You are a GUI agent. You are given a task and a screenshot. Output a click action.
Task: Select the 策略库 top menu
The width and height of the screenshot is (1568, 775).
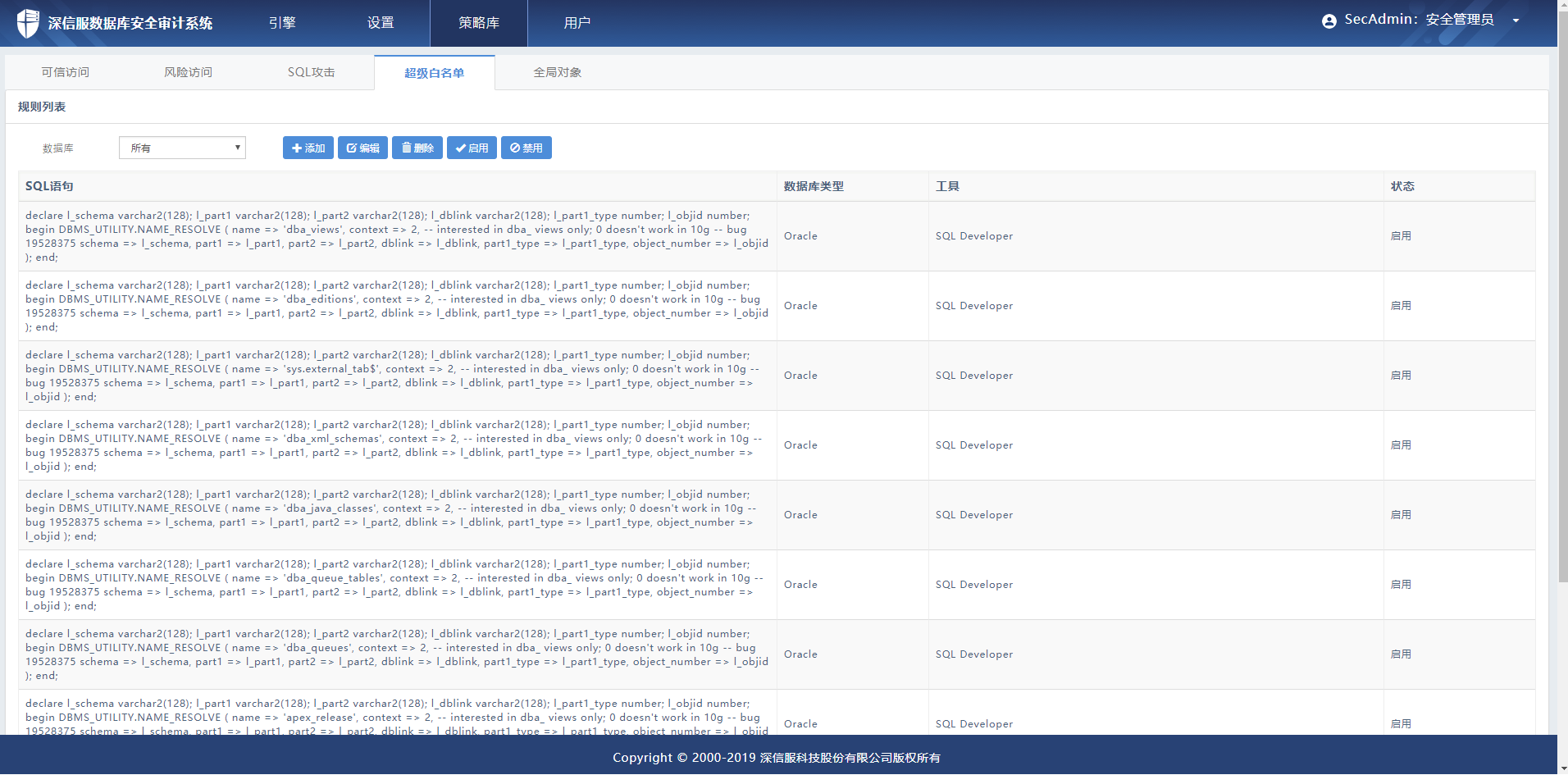[x=479, y=23]
